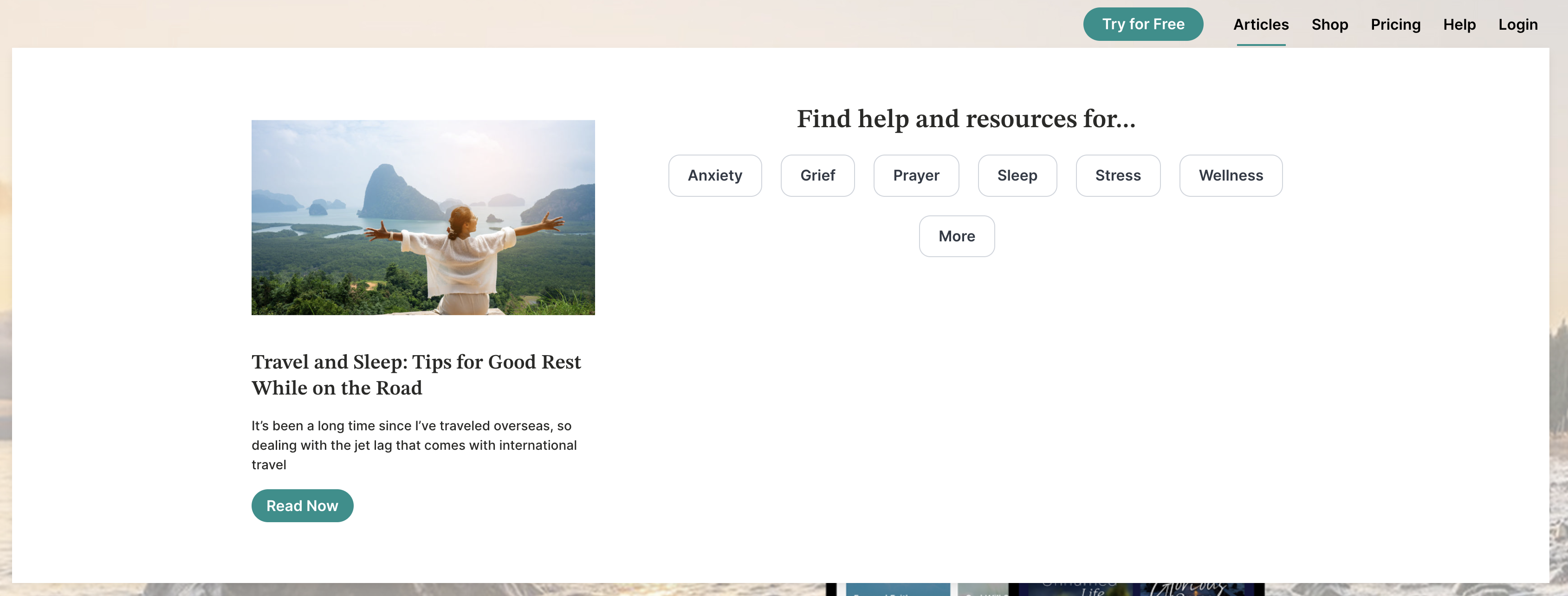Image resolution: width=1568 pixels, height=596 pixels.
Task: Open the Pricing menu item
Action: pos(1395,24)
